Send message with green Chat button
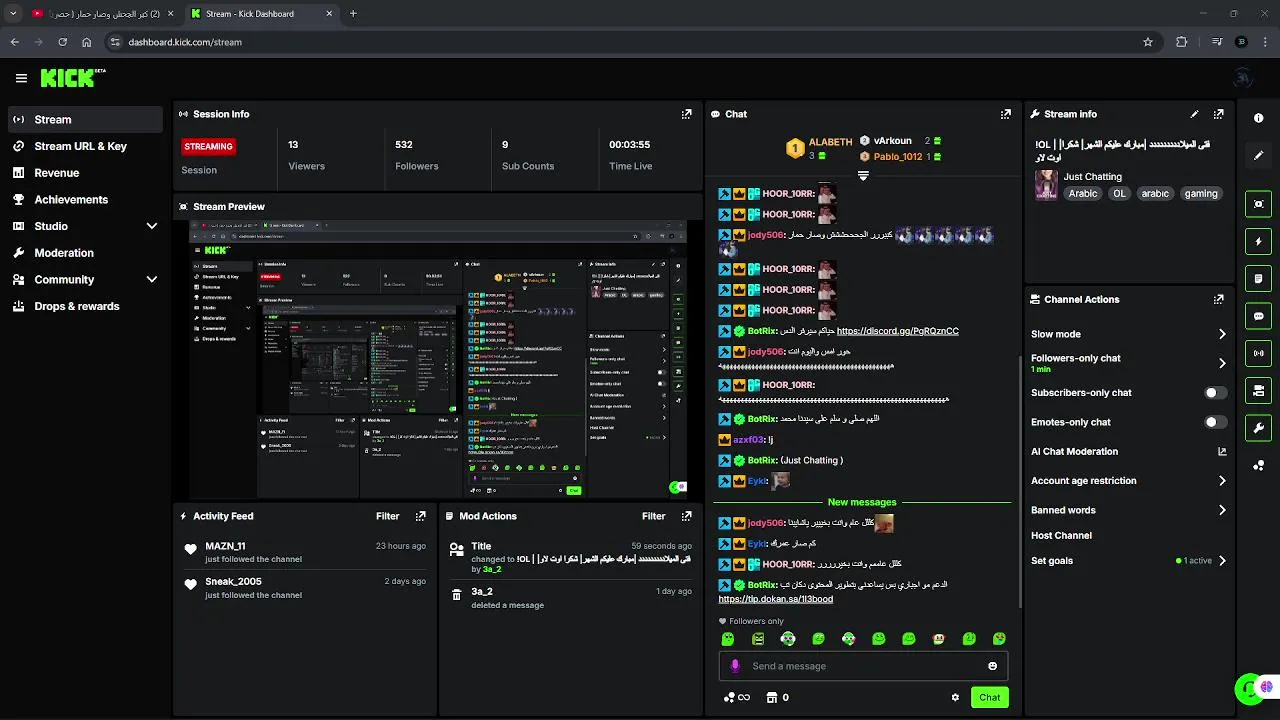The height and width of the screenshot is (720, 1280). point(989,697)
